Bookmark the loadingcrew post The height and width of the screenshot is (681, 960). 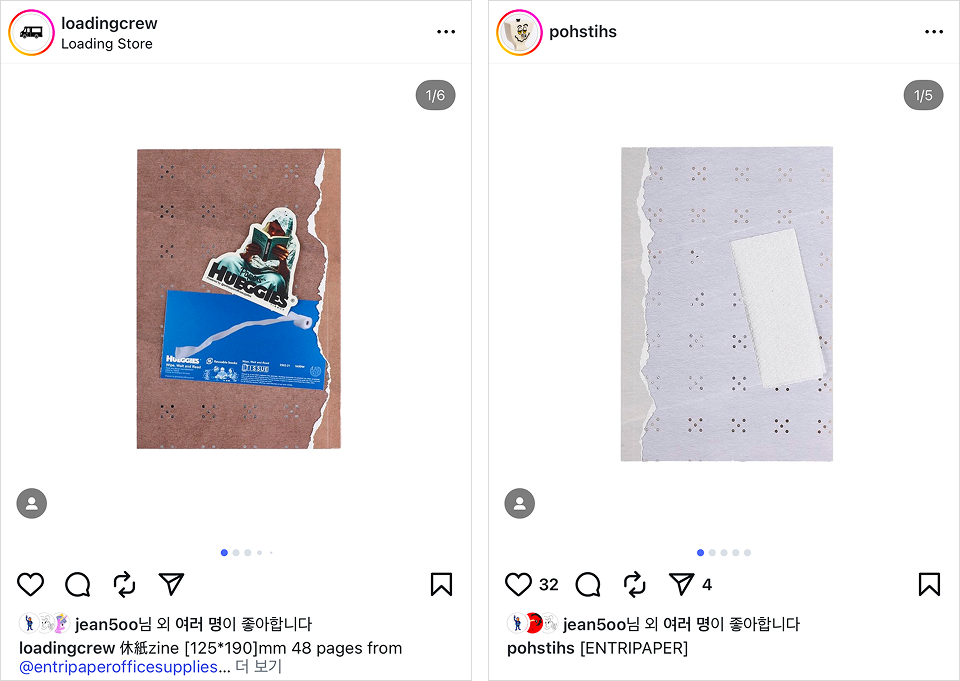click(441, 584)
